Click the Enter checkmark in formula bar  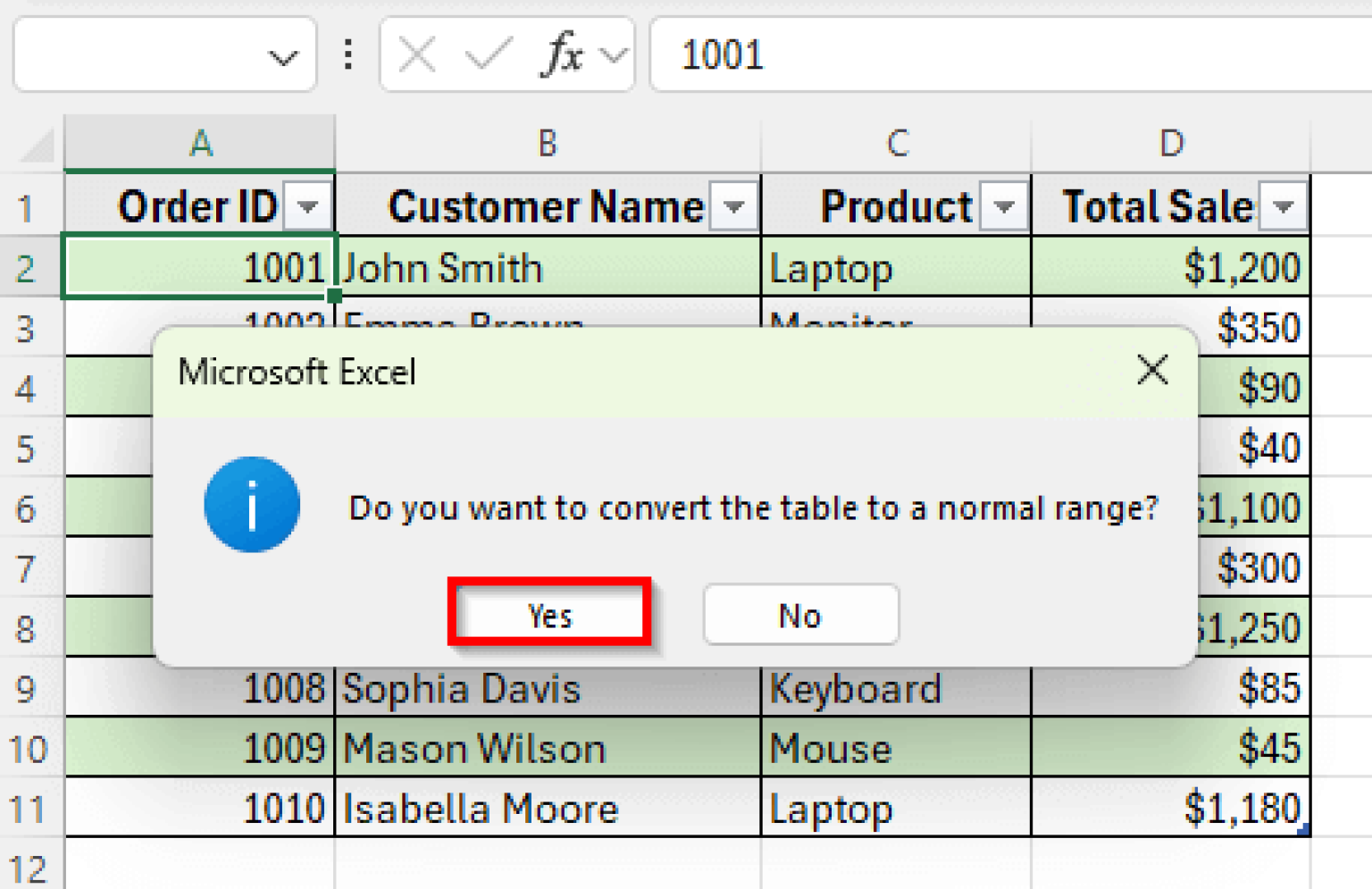click(x=486, y=55)
